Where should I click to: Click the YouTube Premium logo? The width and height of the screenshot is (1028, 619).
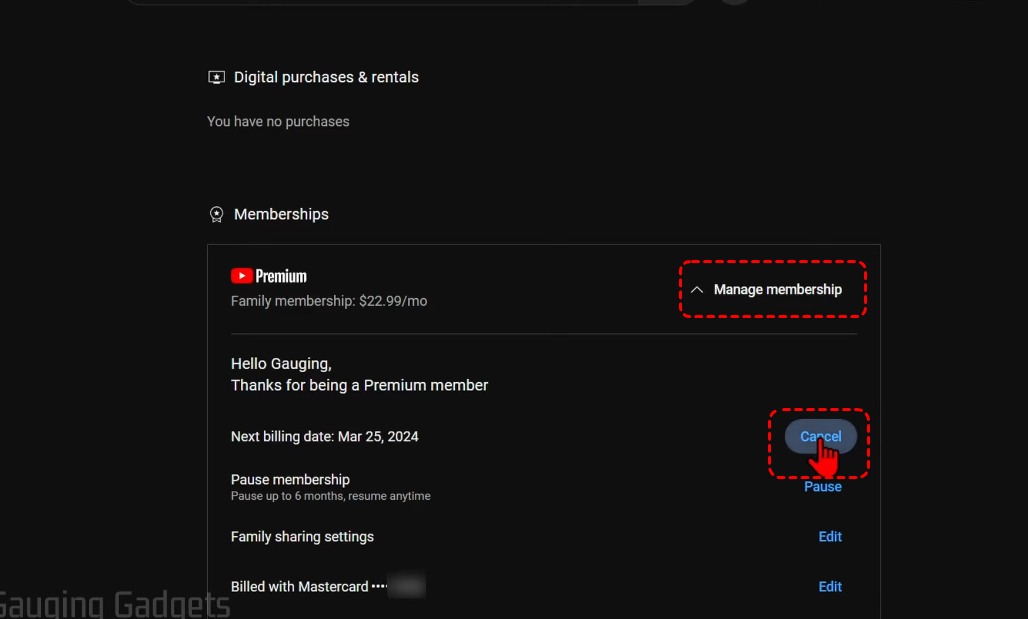269,276
